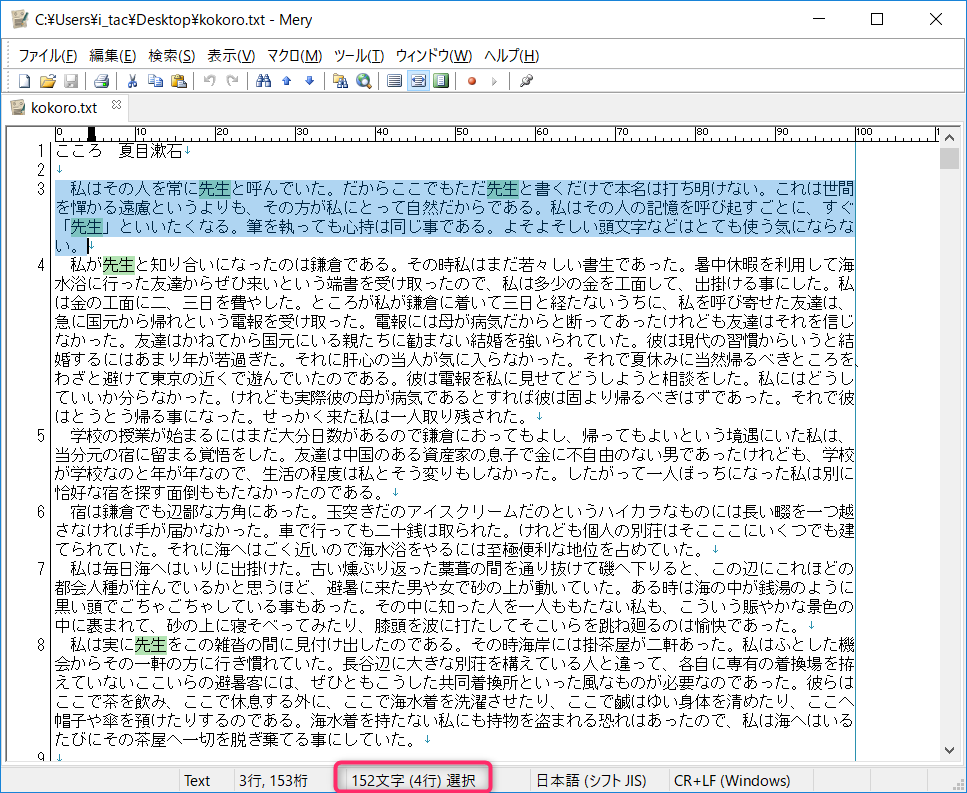This screenshot has height=793, width=967.
Task: Click highlighted 先生 in line 4
Action: tap(118, 265)
